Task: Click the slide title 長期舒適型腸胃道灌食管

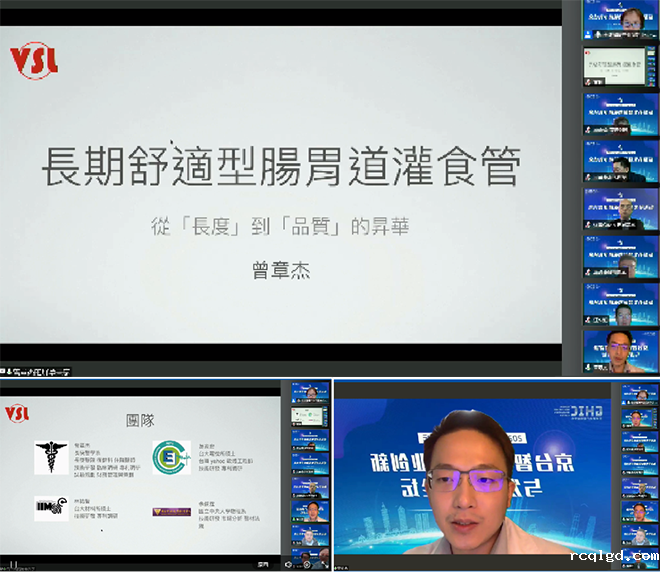Action: [x=281, y=166]
